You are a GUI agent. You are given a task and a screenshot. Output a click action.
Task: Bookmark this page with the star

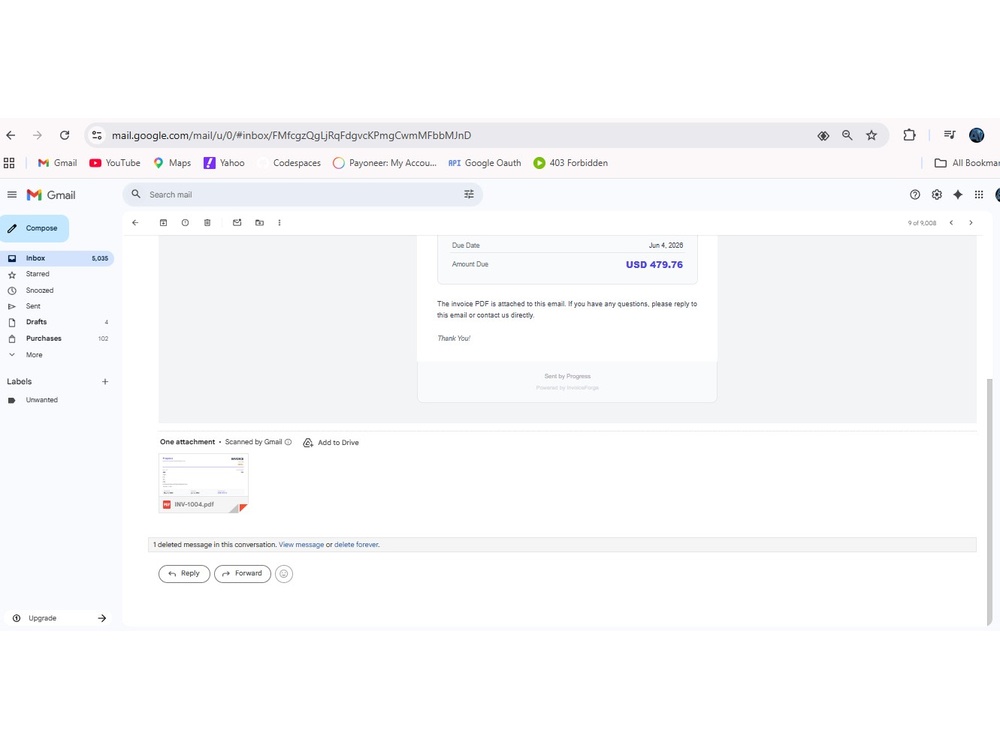pos(871,135)
